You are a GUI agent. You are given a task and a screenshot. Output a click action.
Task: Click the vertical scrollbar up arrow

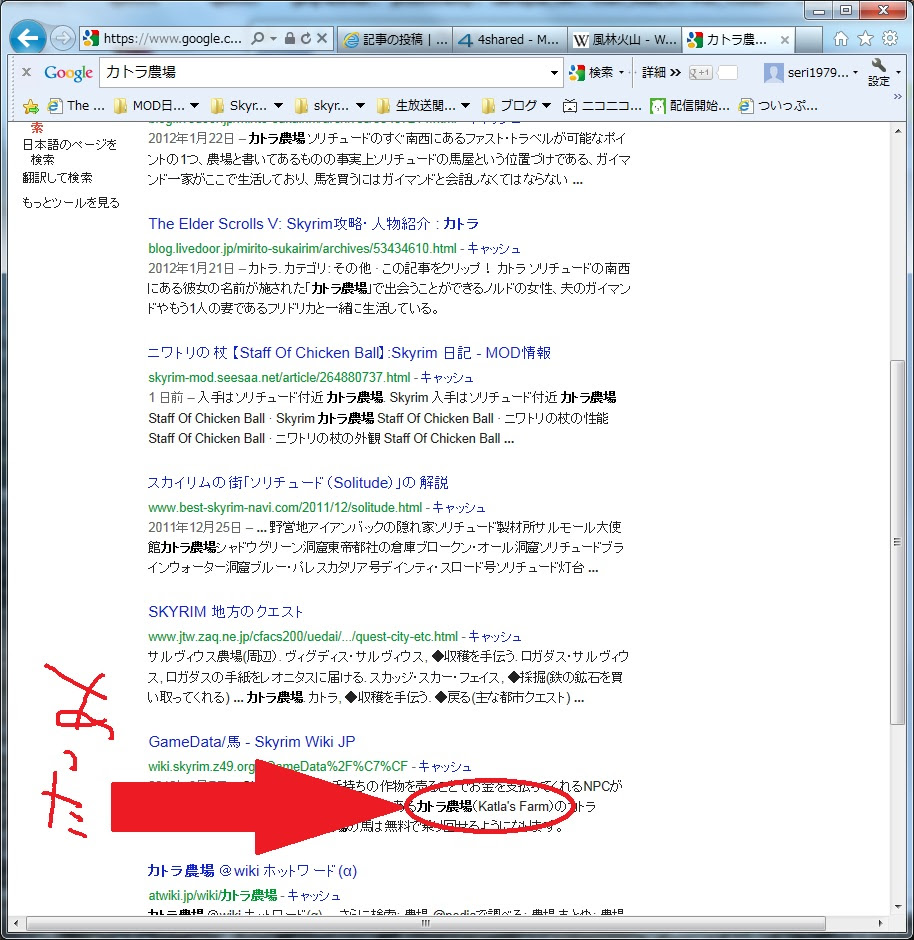(897, 131)
